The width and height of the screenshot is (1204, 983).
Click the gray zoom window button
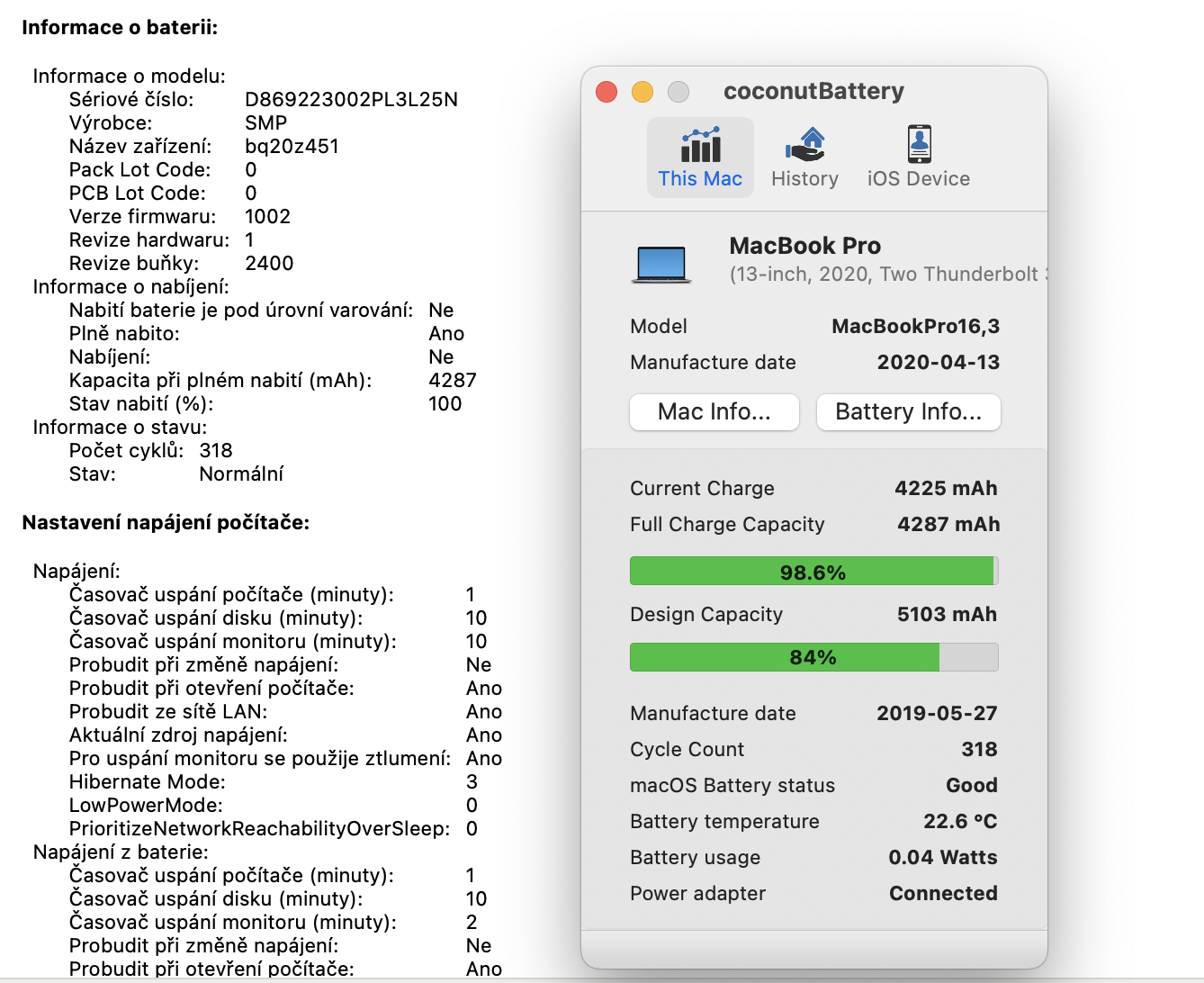(678, 92)
